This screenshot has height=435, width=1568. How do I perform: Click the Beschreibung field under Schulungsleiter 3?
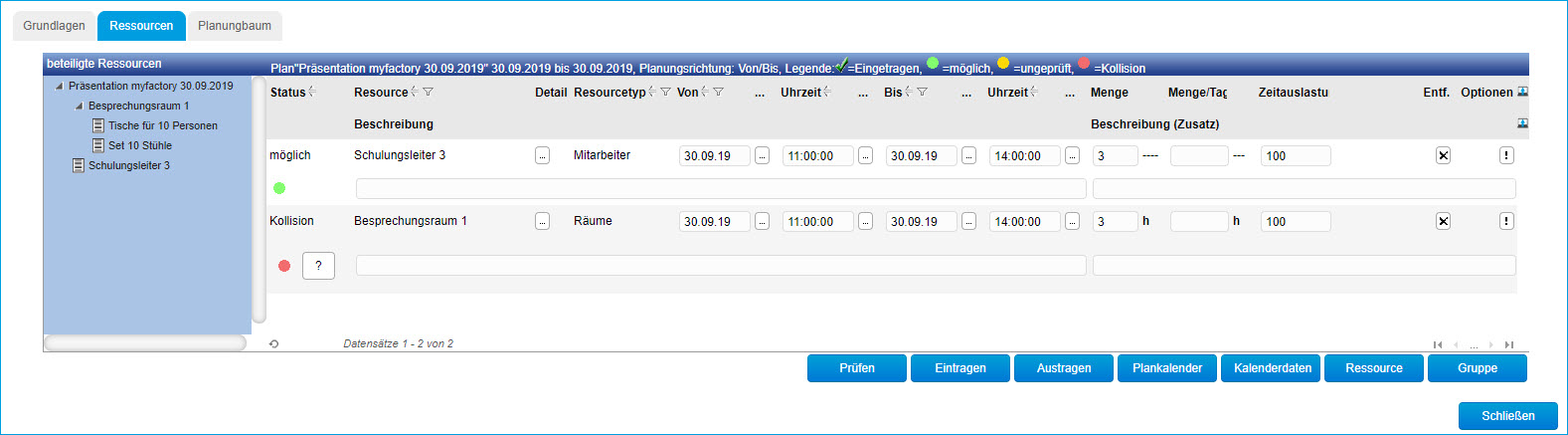click(x=721, y=188)
